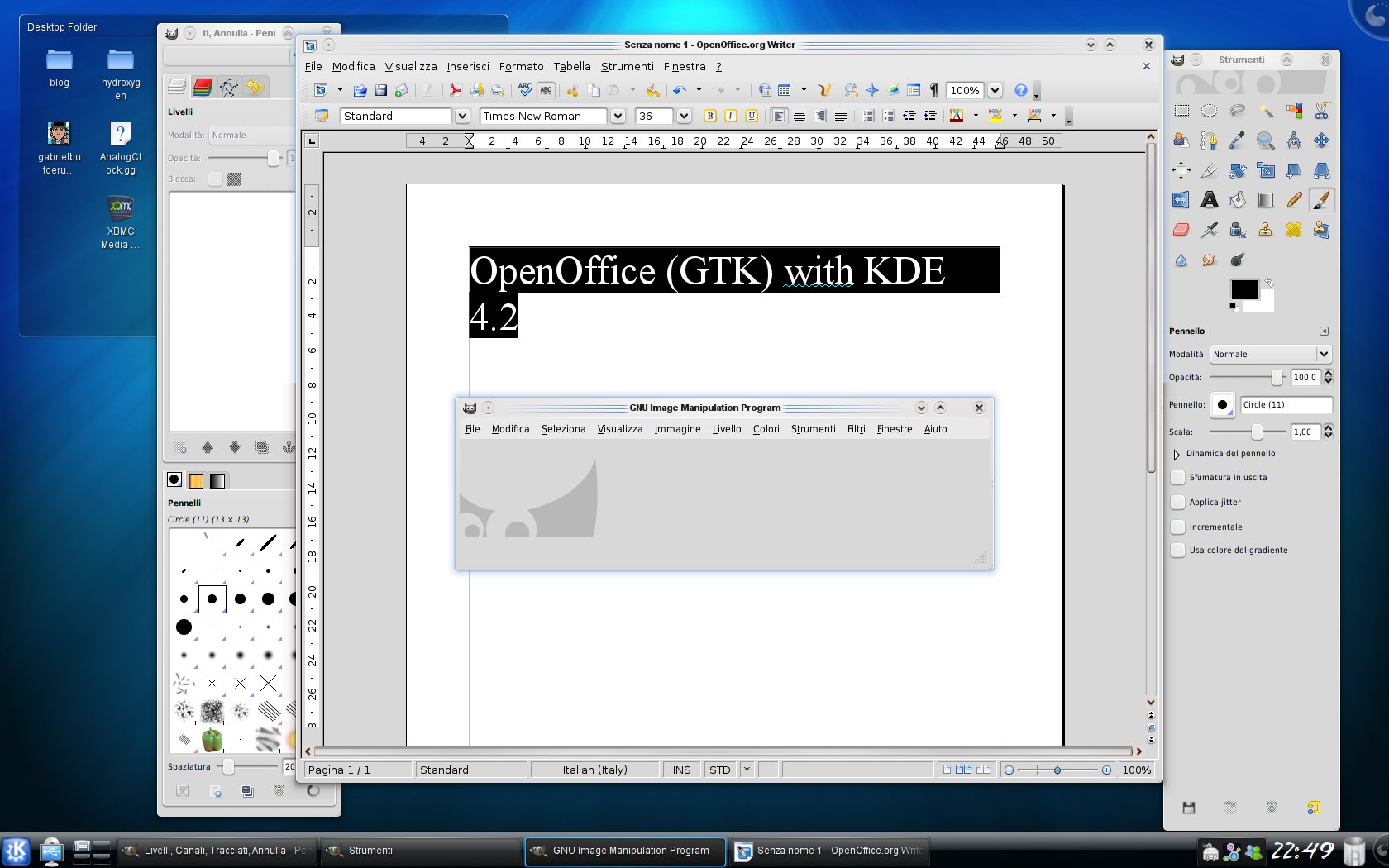This screenshot has height=868, width=1389.
Task: Choose the Free Select lasso tool
Action: tap(1237, 111)
